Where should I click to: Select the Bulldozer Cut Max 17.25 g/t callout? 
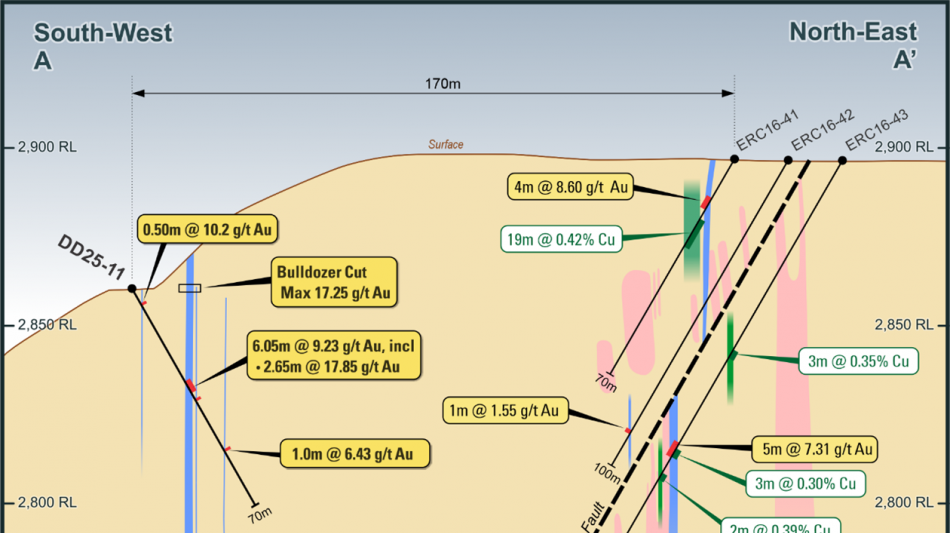[x=334, y=282]
